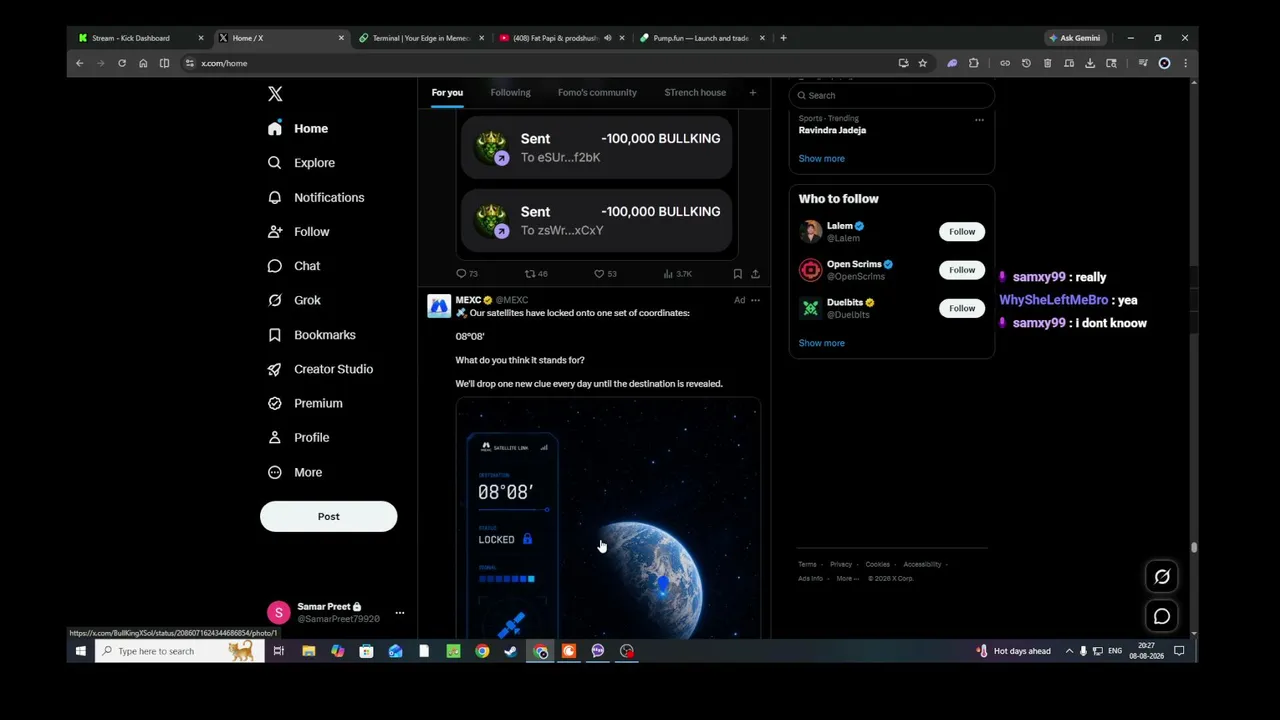Go to the browser home page
1280x720 pixels.
pos(143,63)
